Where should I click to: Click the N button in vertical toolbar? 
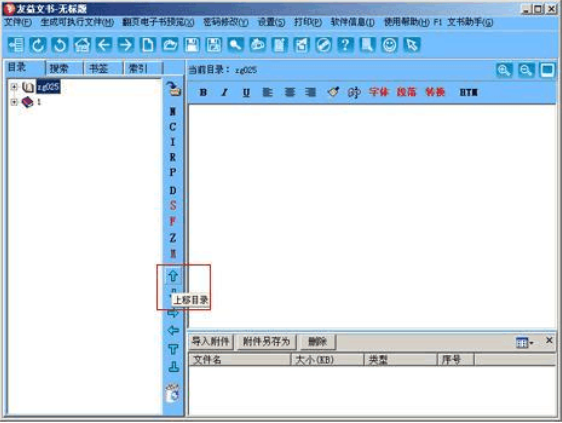173,111
